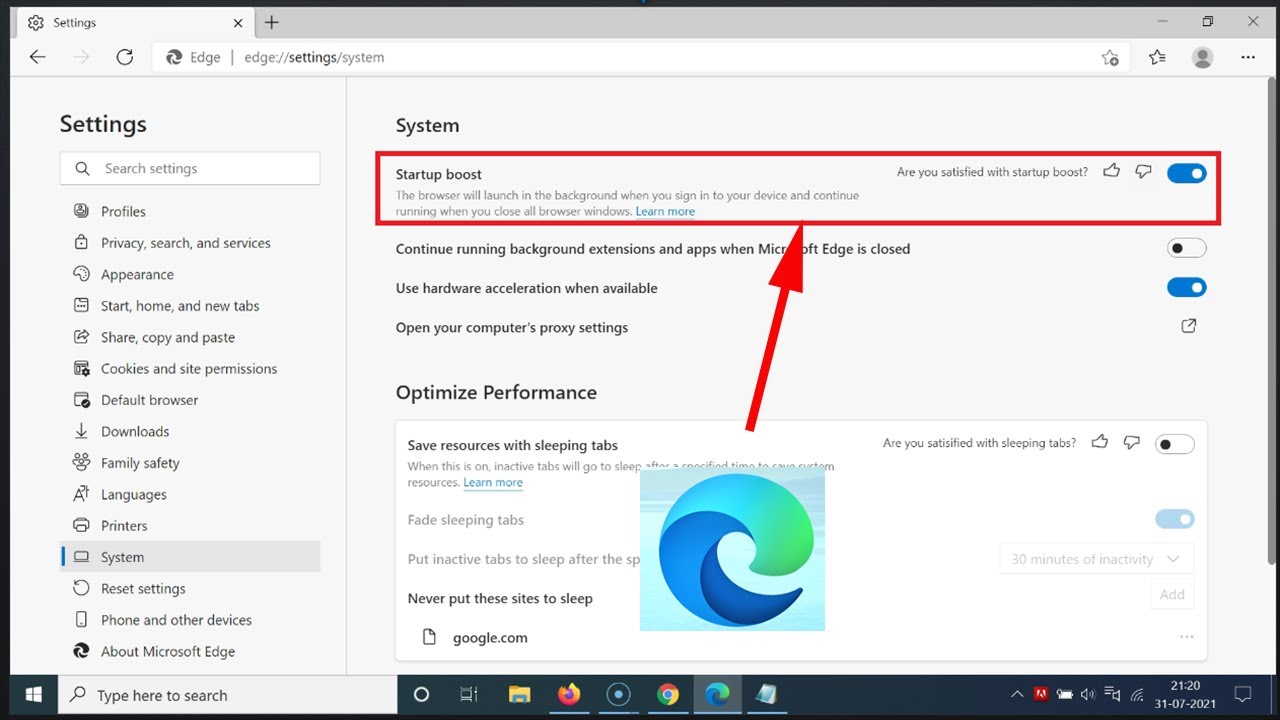
Task: Open the Favorites list icon
Action: (x=1157, y=57)
